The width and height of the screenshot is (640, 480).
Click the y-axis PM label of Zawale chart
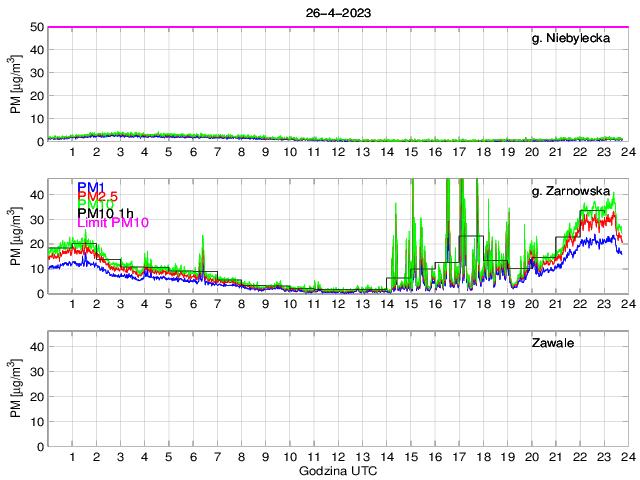tap(15, 390)
